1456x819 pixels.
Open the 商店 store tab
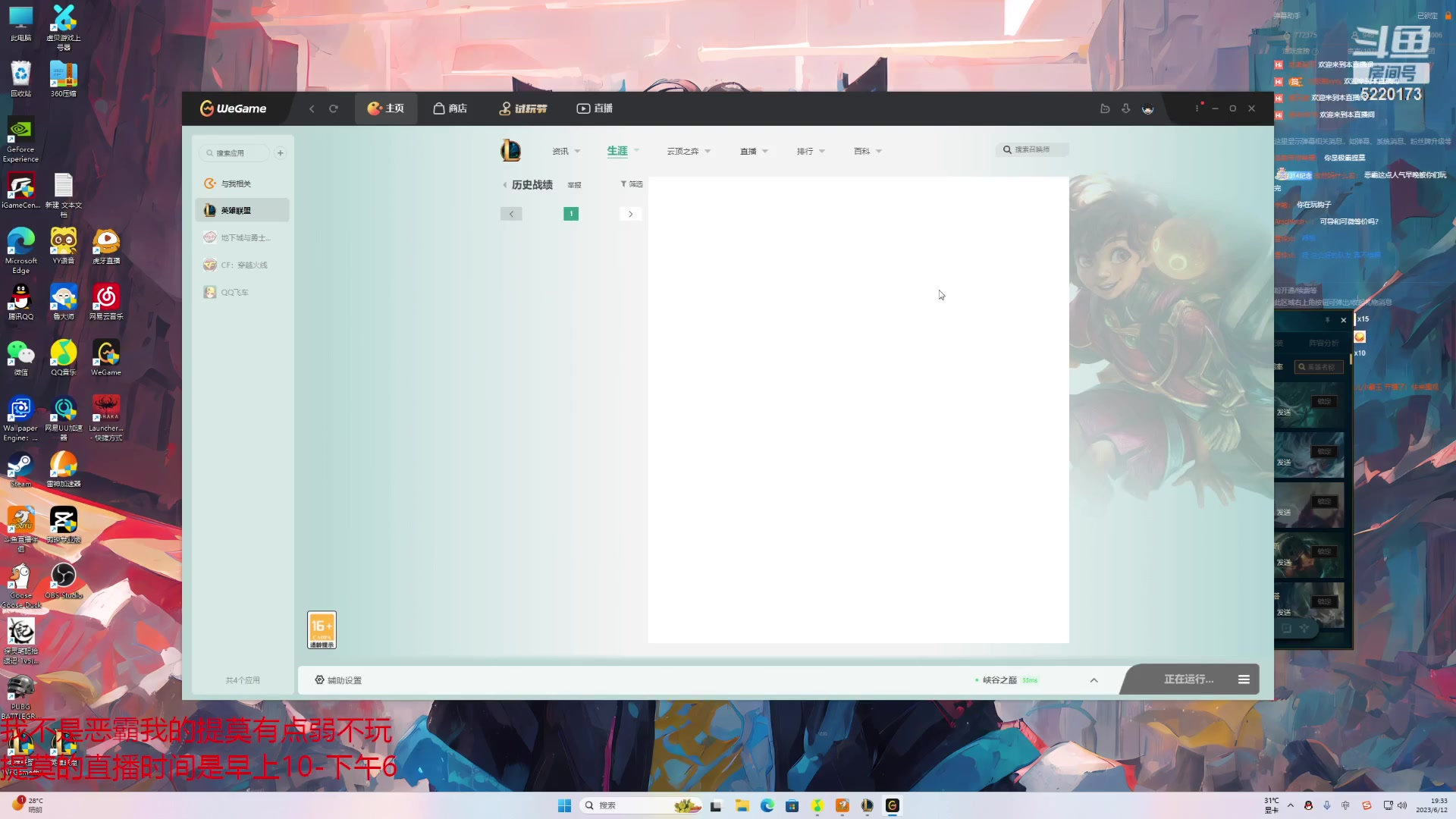[x=450, y=108]
